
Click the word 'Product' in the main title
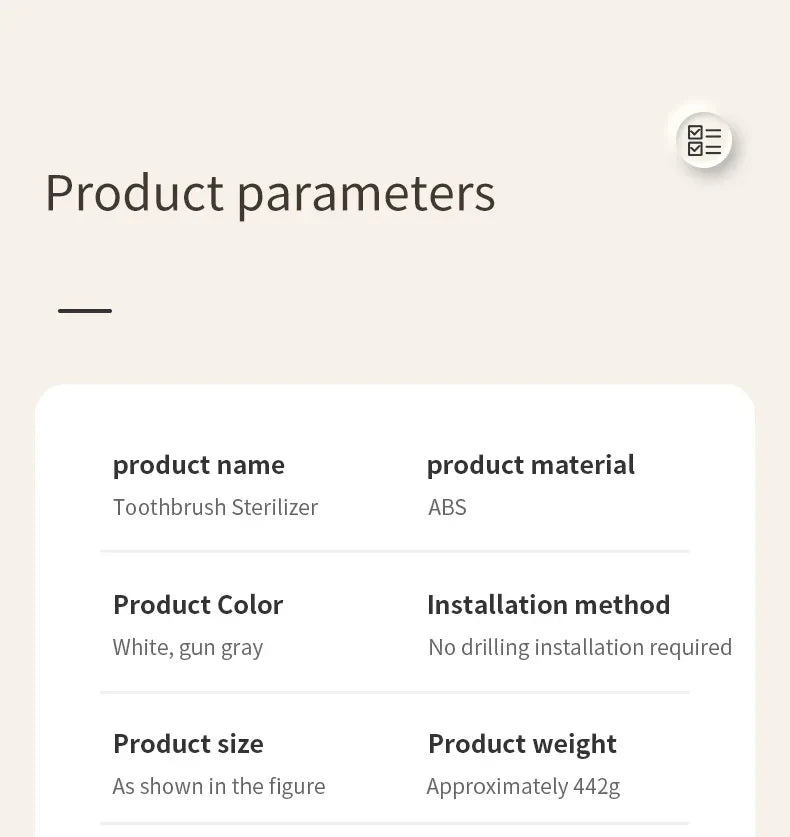click(x=135, y=193)
